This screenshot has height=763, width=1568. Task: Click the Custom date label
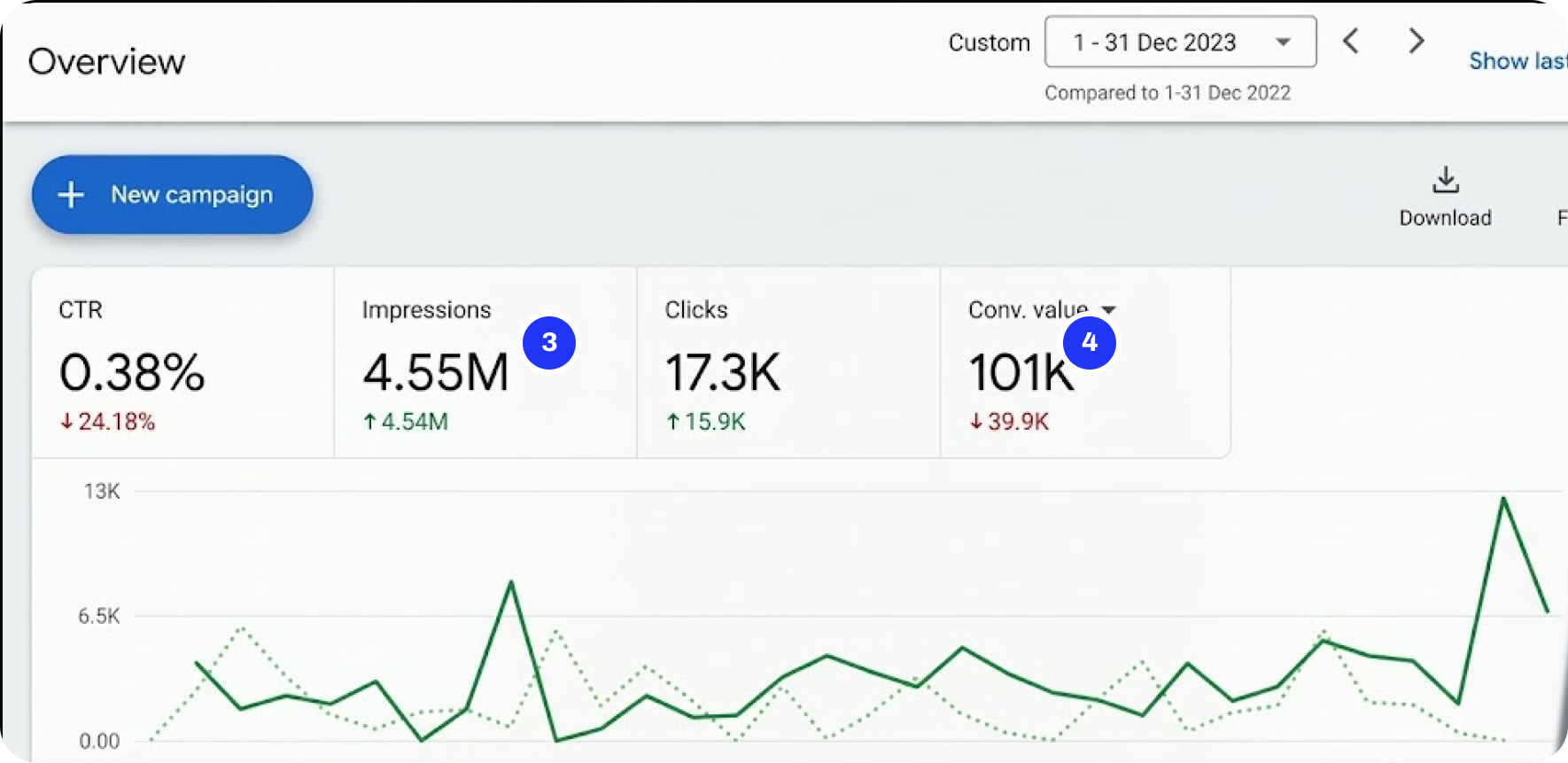(989, 43)
